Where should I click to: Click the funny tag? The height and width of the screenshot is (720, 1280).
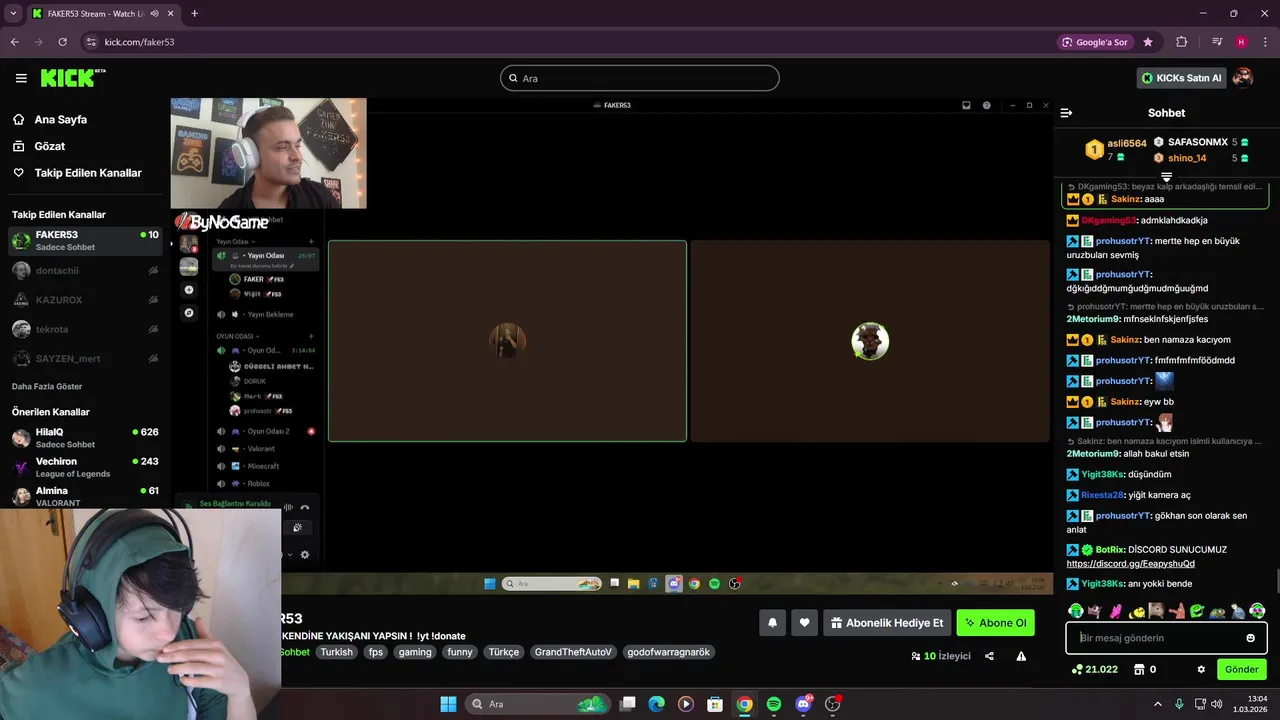[460, 652]
